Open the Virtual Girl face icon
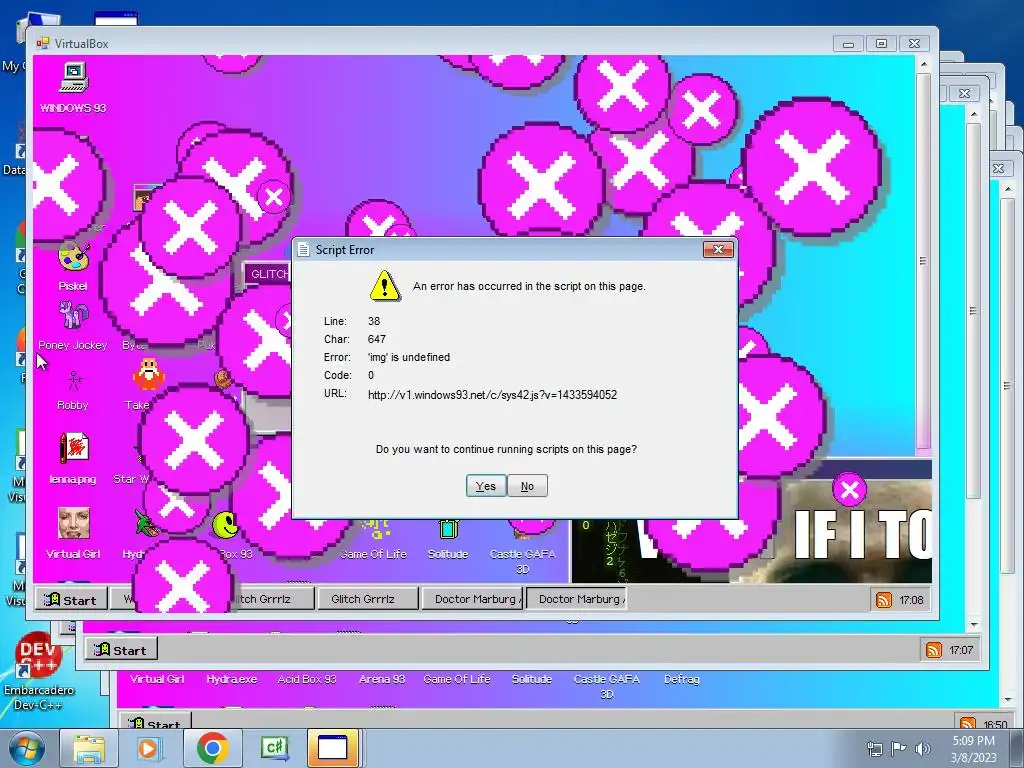The image size is (1024, 768). click(73, 524)
